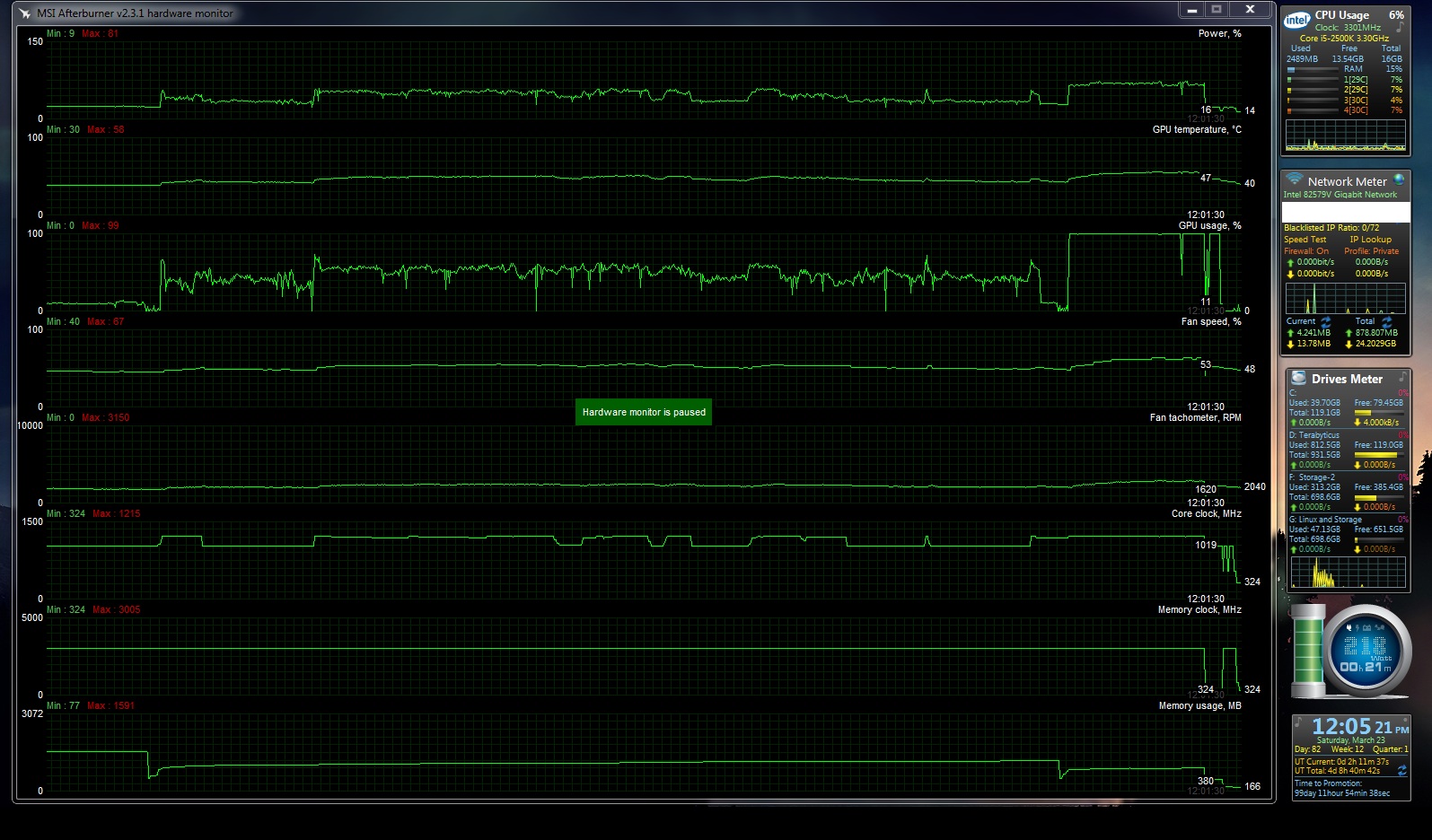Click the music note icon in CPU Usage gadget
The width and height of the screenshot is (1432, 840).
coord(1399,28)
